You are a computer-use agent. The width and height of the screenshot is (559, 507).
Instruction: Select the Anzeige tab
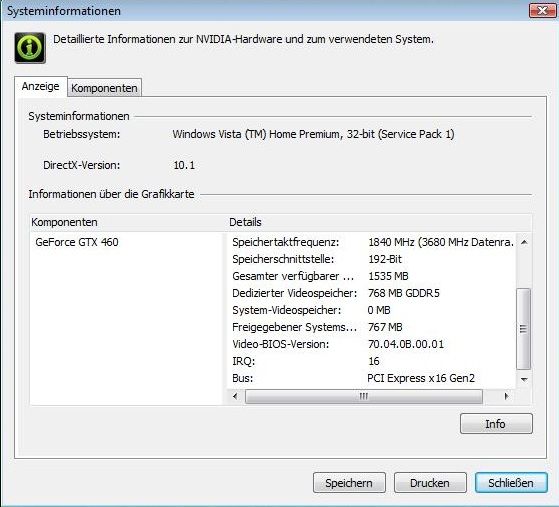tap(41, 86)
